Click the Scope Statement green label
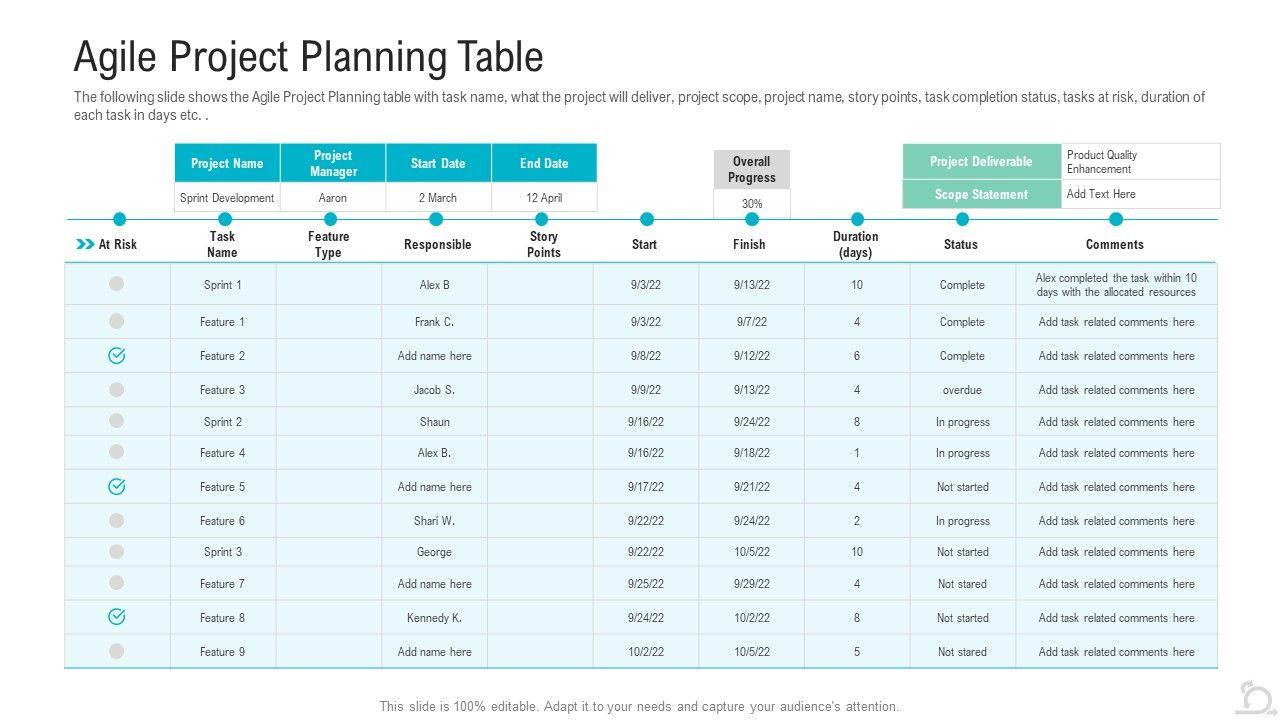Image resolution: width=1280 pixels, height=720 pixels. tap(981, 194)
